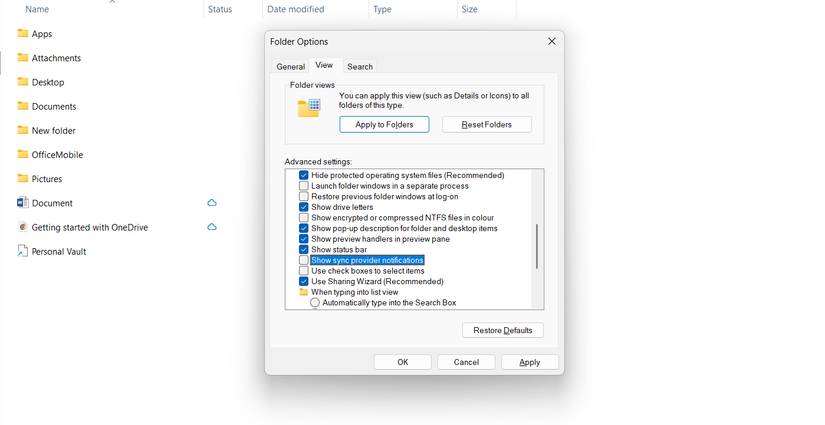Select the 'Personal Vault' item name
The width and height of the screenshot is (825, 425).
pyautogui.click(x=59, y=251)
